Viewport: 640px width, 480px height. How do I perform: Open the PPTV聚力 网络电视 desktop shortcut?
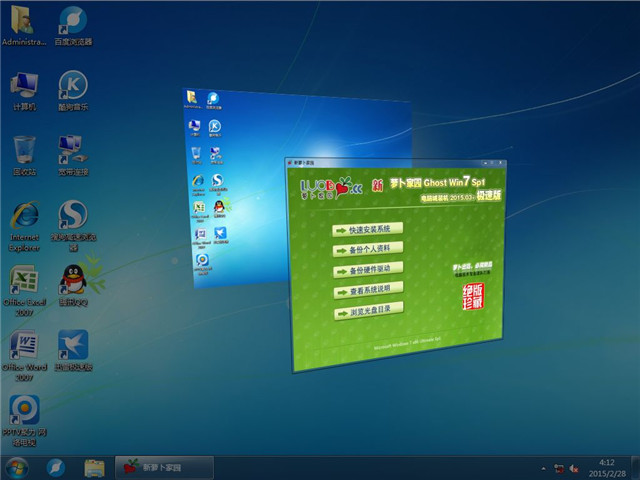tap(24, 420)
